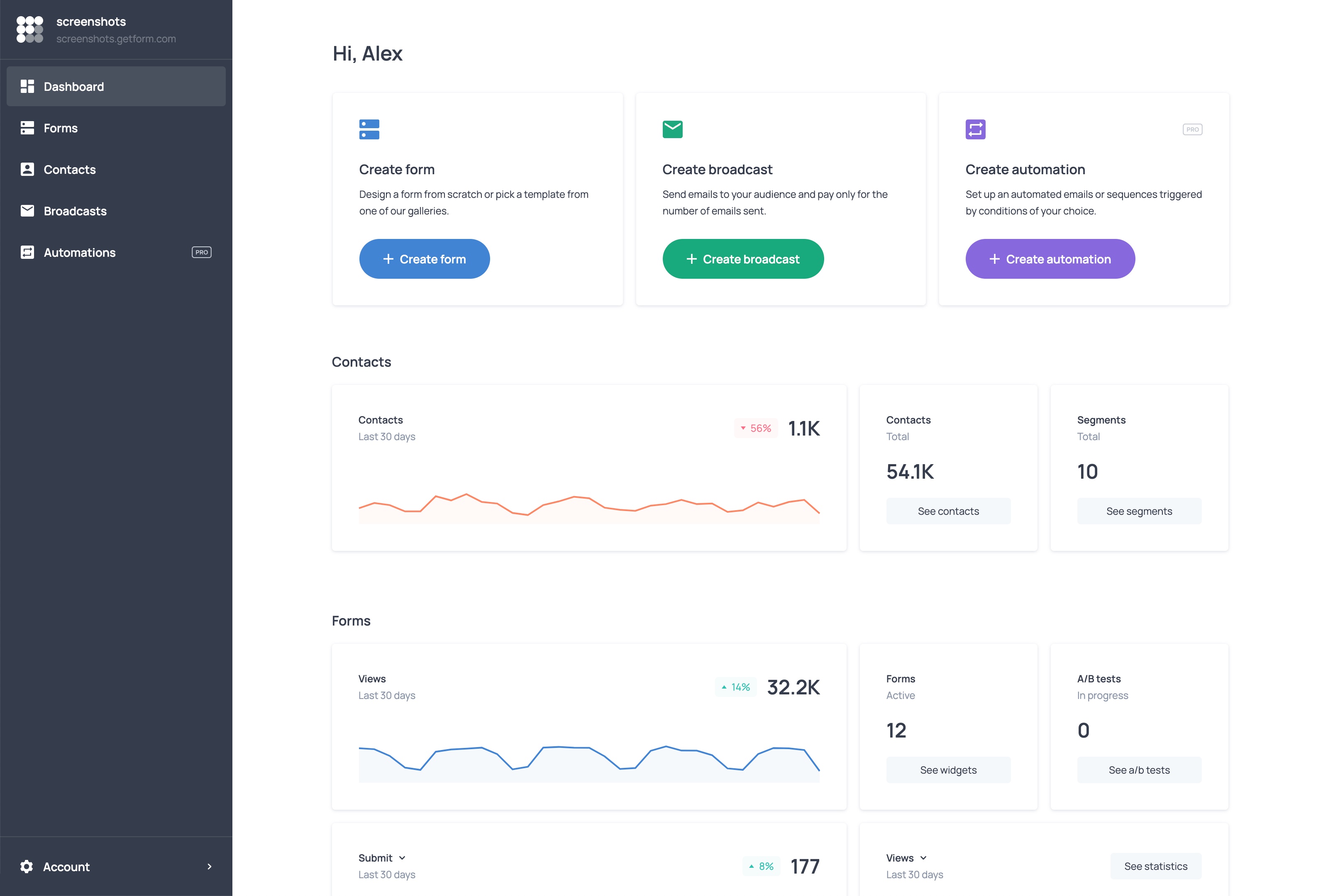Click the Create automation button

point(1050,259)
